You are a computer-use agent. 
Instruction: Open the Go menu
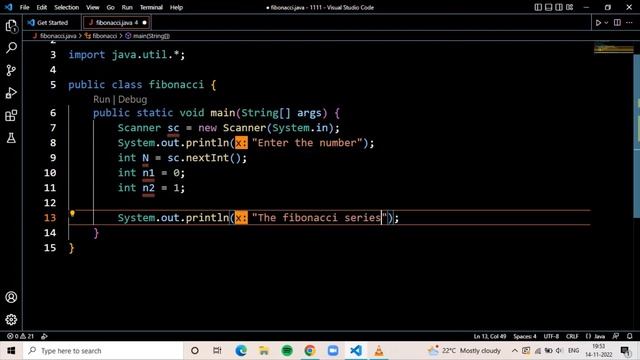pyautogui.click(x=111, y=7)
